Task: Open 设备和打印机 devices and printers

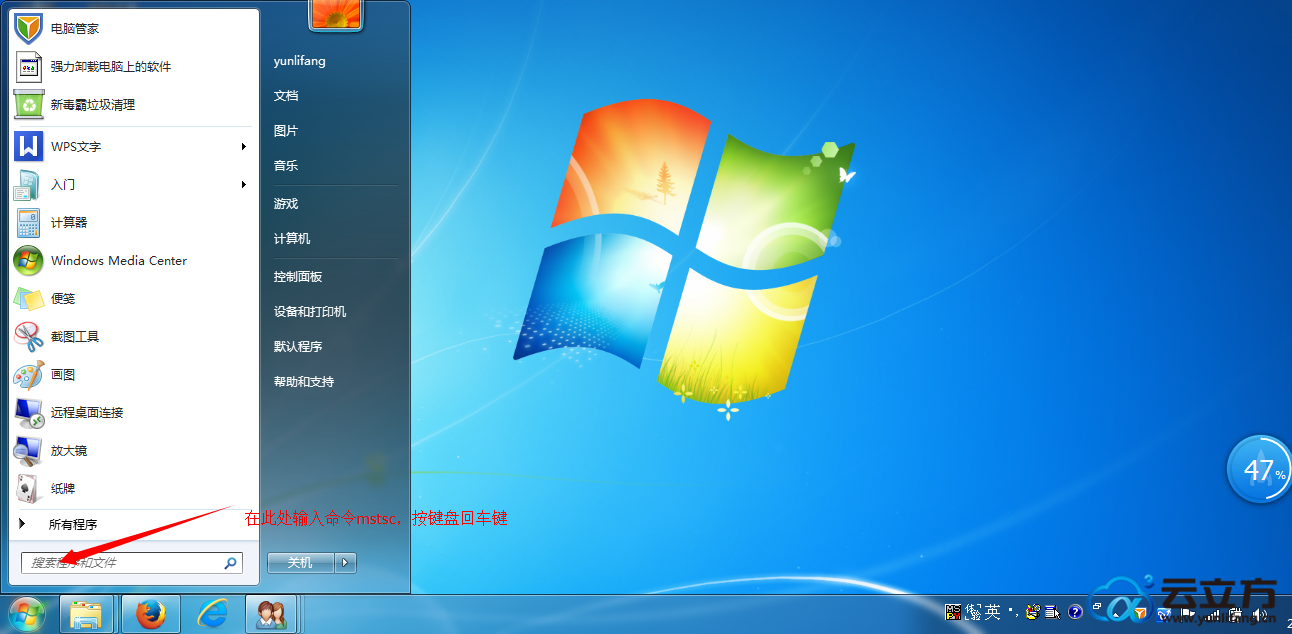Action: [x=310, y=311]
